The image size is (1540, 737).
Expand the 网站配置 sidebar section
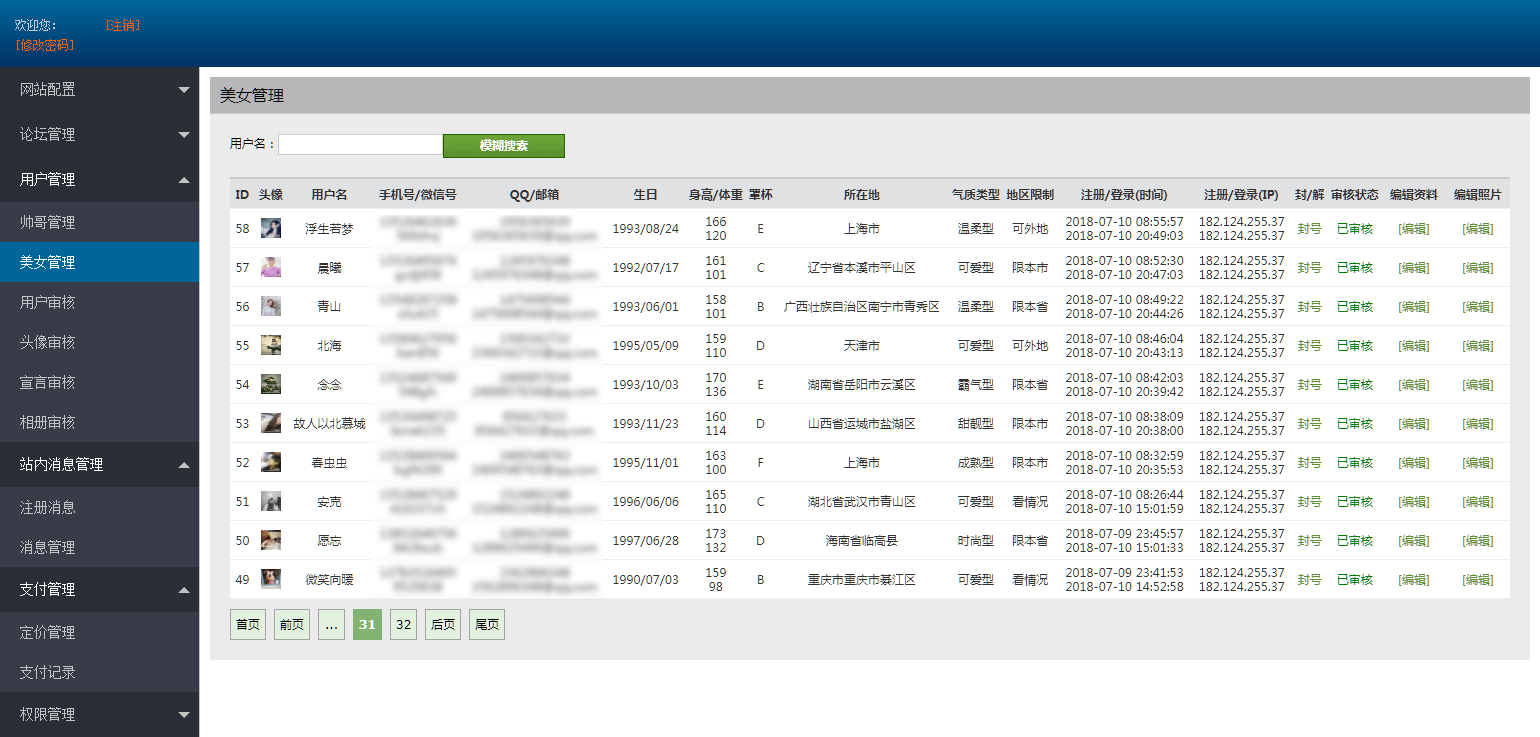99,89
